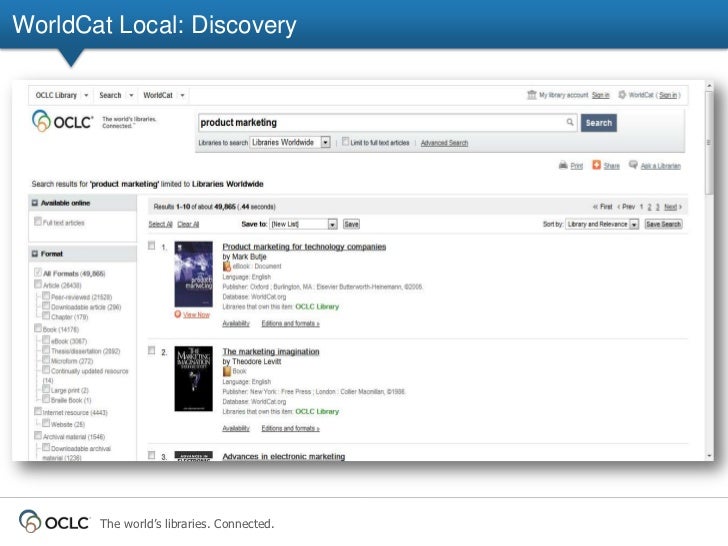The width and height of the screenshot is (728, 546).
Task: Click the My library account building icon
Action: (x=532, y=95)
